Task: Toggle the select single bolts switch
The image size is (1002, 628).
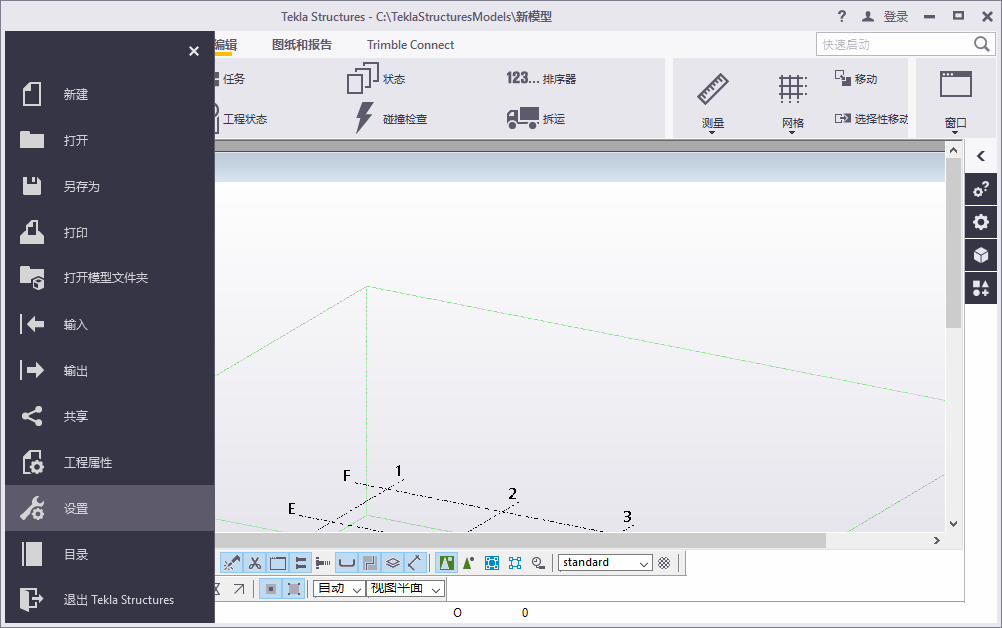Action: click(x=323, y=563)
